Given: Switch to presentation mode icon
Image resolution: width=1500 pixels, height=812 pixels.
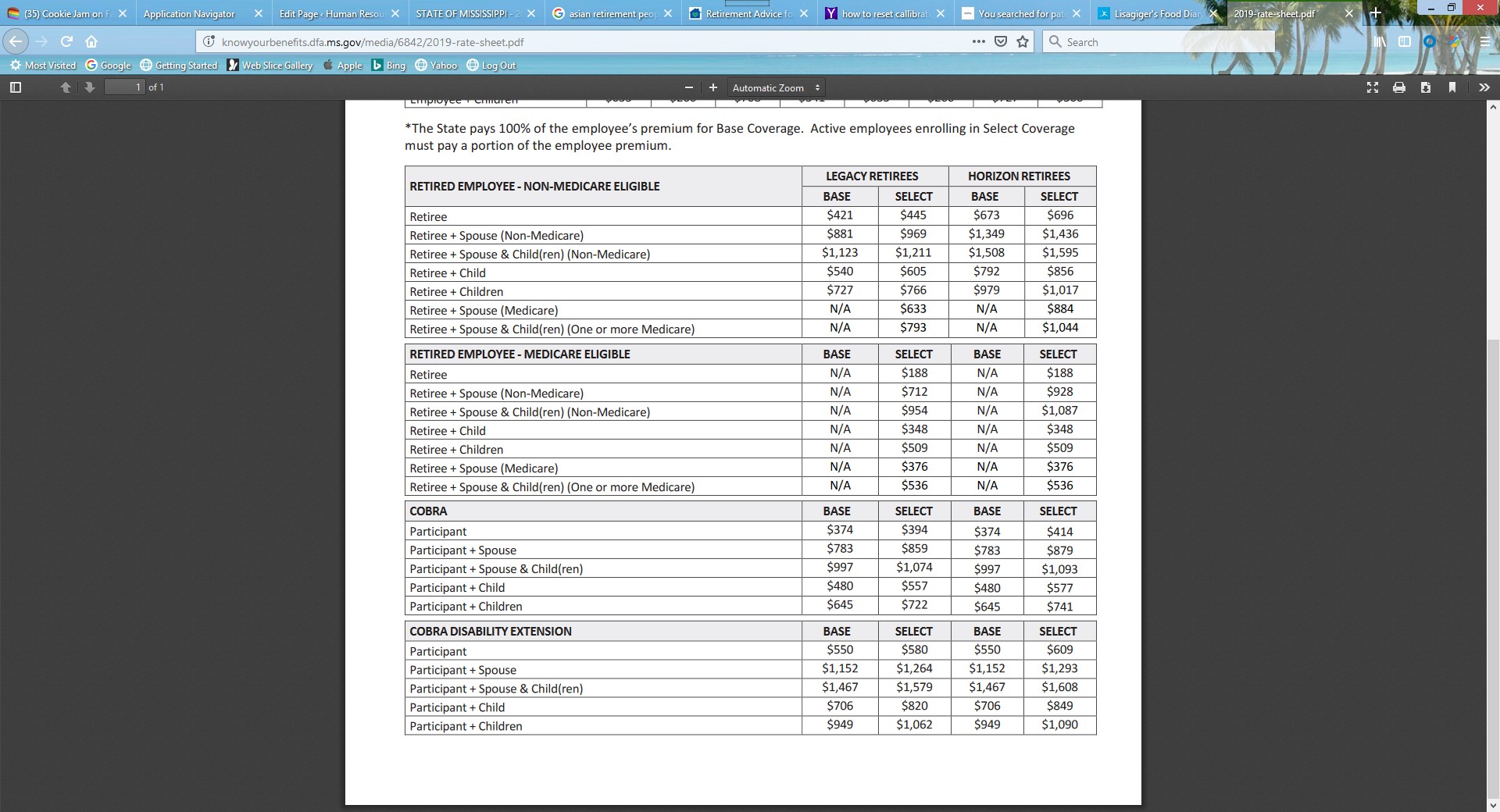Looking at the screenshot, I should [x=1373, y=87].
